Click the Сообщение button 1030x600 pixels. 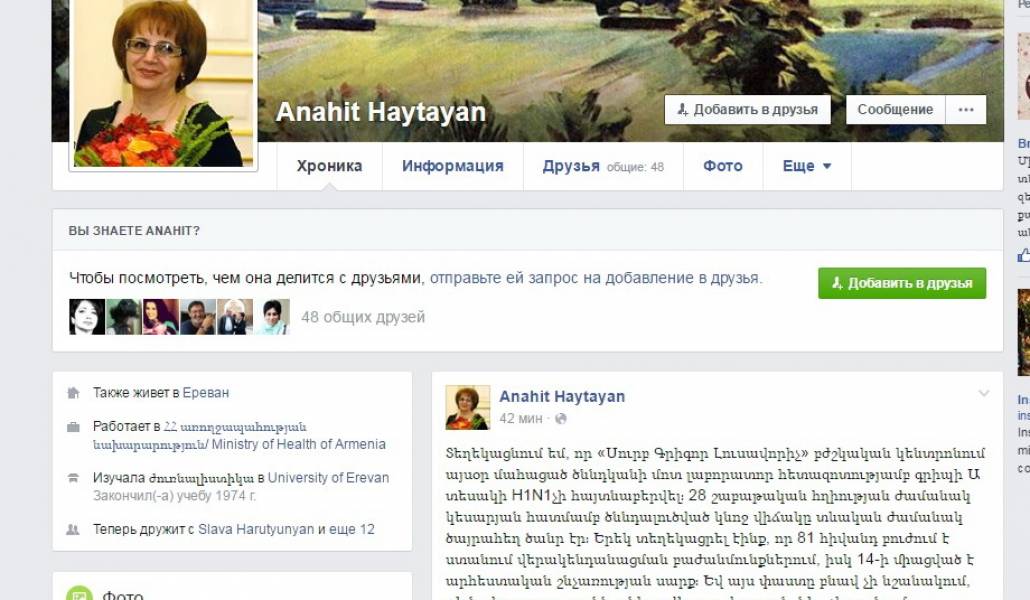point(895,110)
